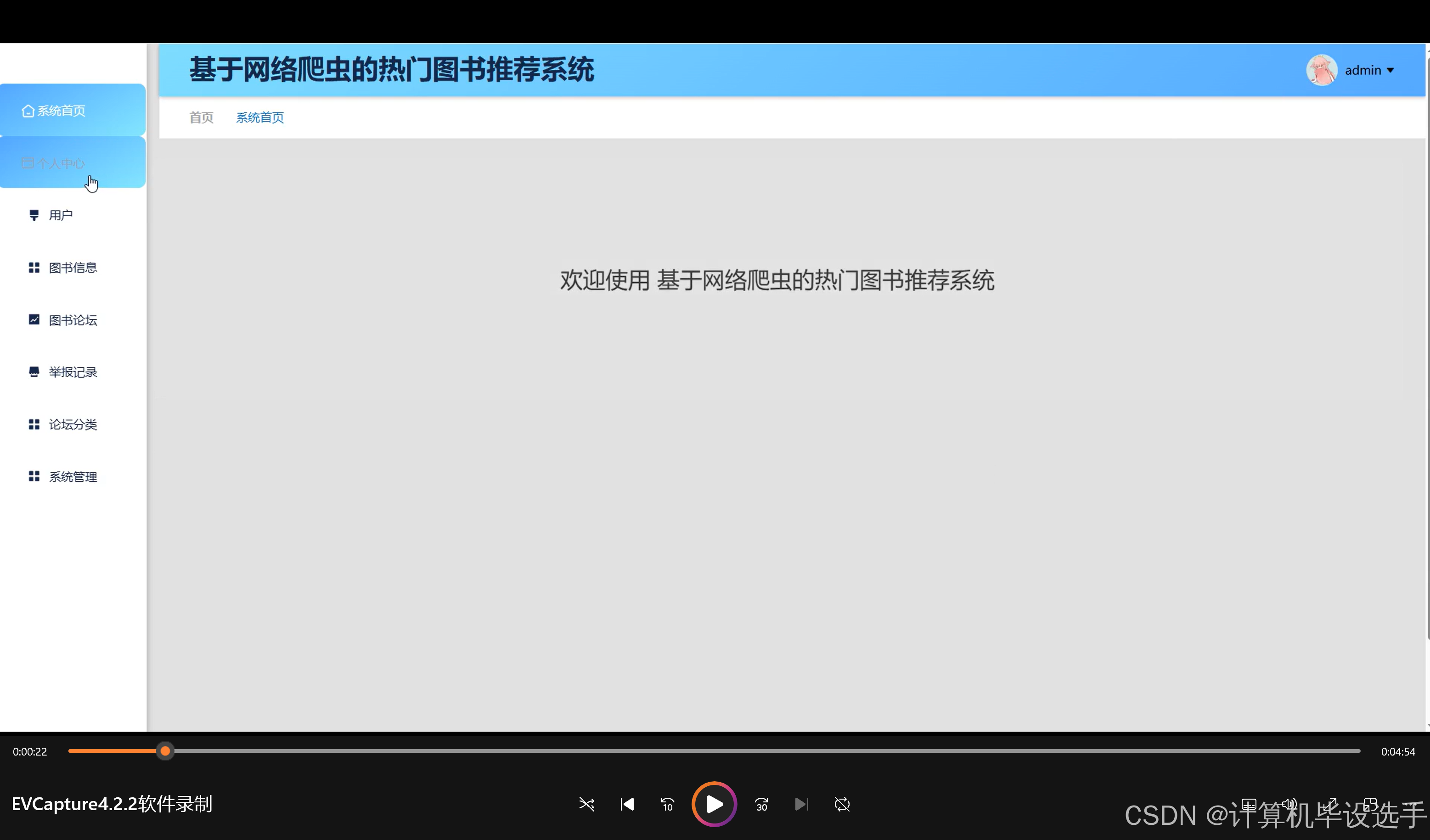Toggle repeat mode in the player
The width and height of the screenshot is (1430, 840).
pos(842,804)
